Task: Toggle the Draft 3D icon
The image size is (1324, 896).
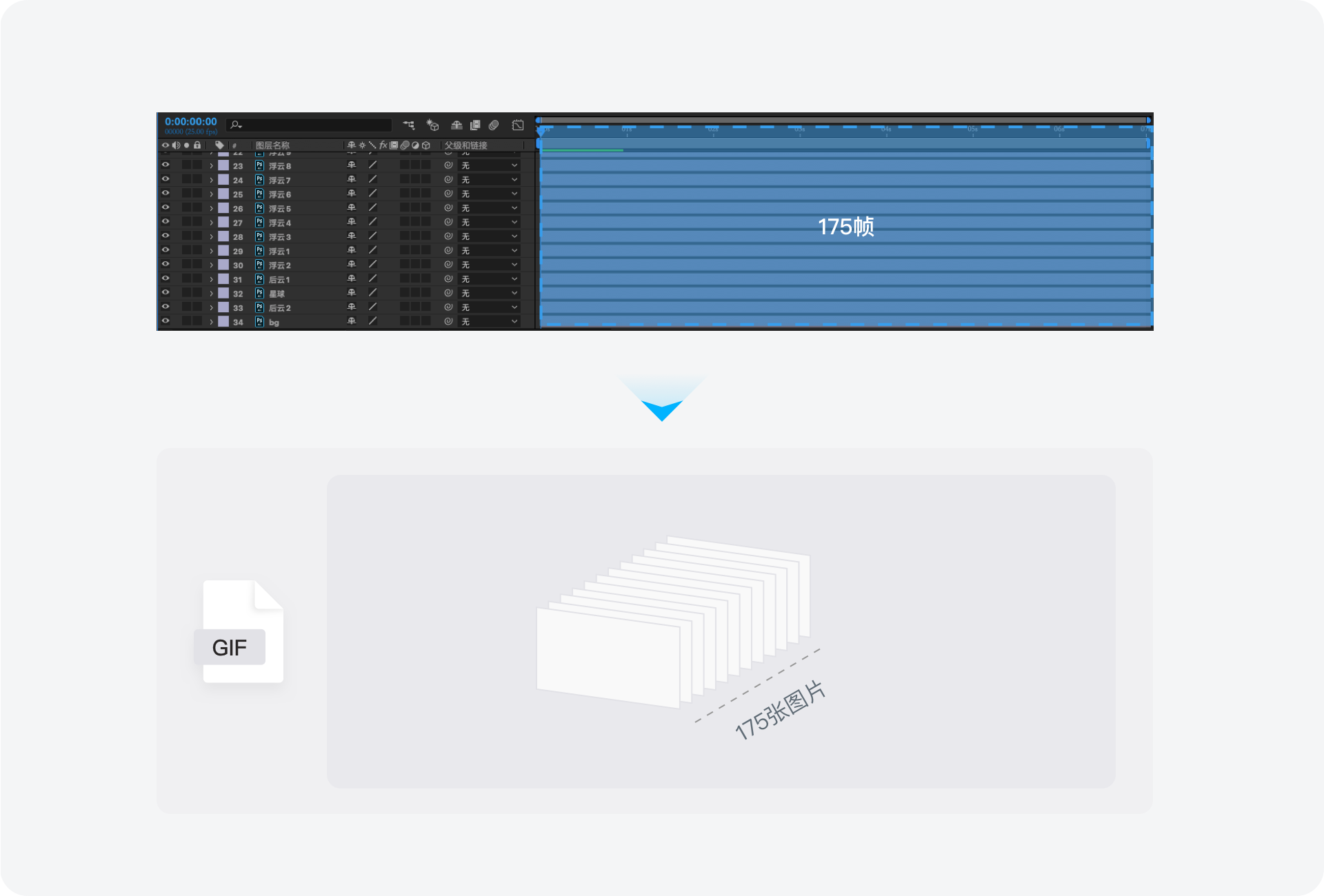Action: [432, 125]
